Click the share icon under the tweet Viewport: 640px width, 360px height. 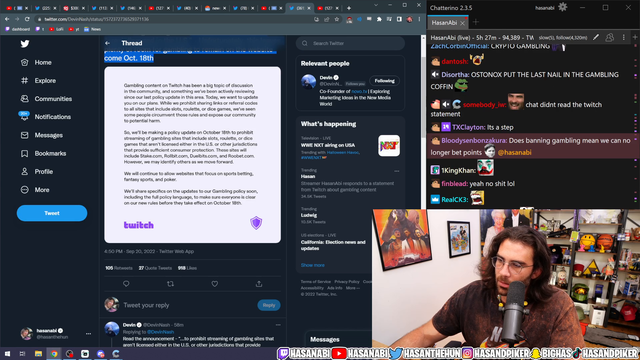pyautogui.click(x=259, y=284)
